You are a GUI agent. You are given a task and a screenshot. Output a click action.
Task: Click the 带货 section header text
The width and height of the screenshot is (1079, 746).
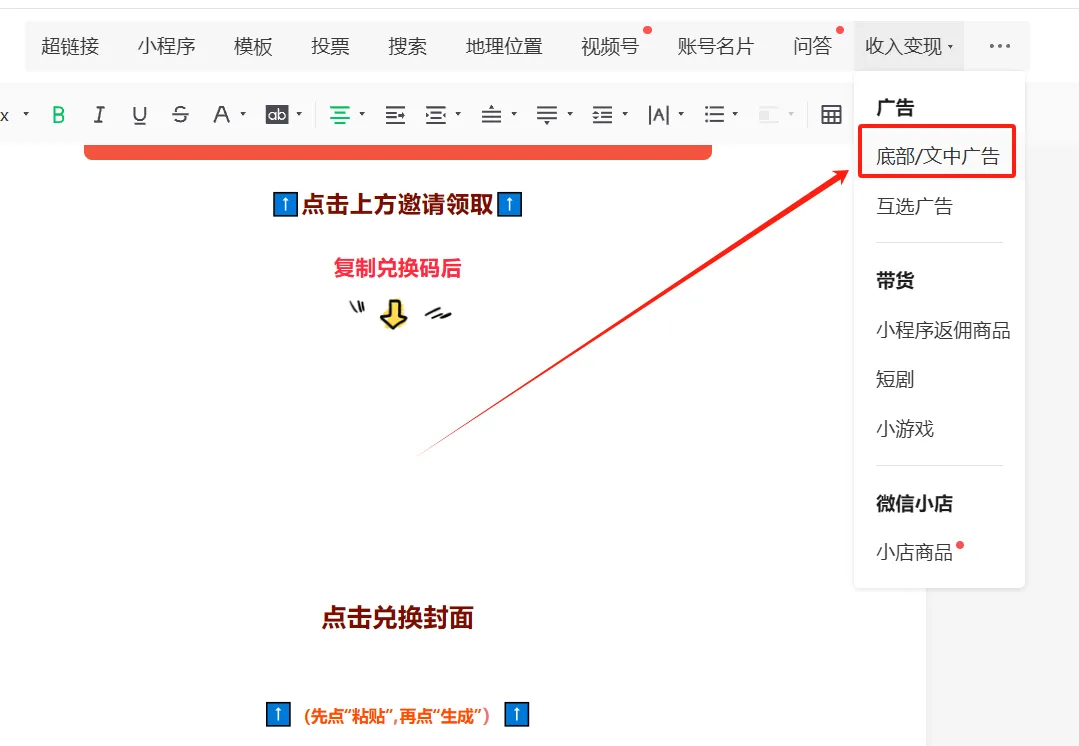[x=895, y=280]
